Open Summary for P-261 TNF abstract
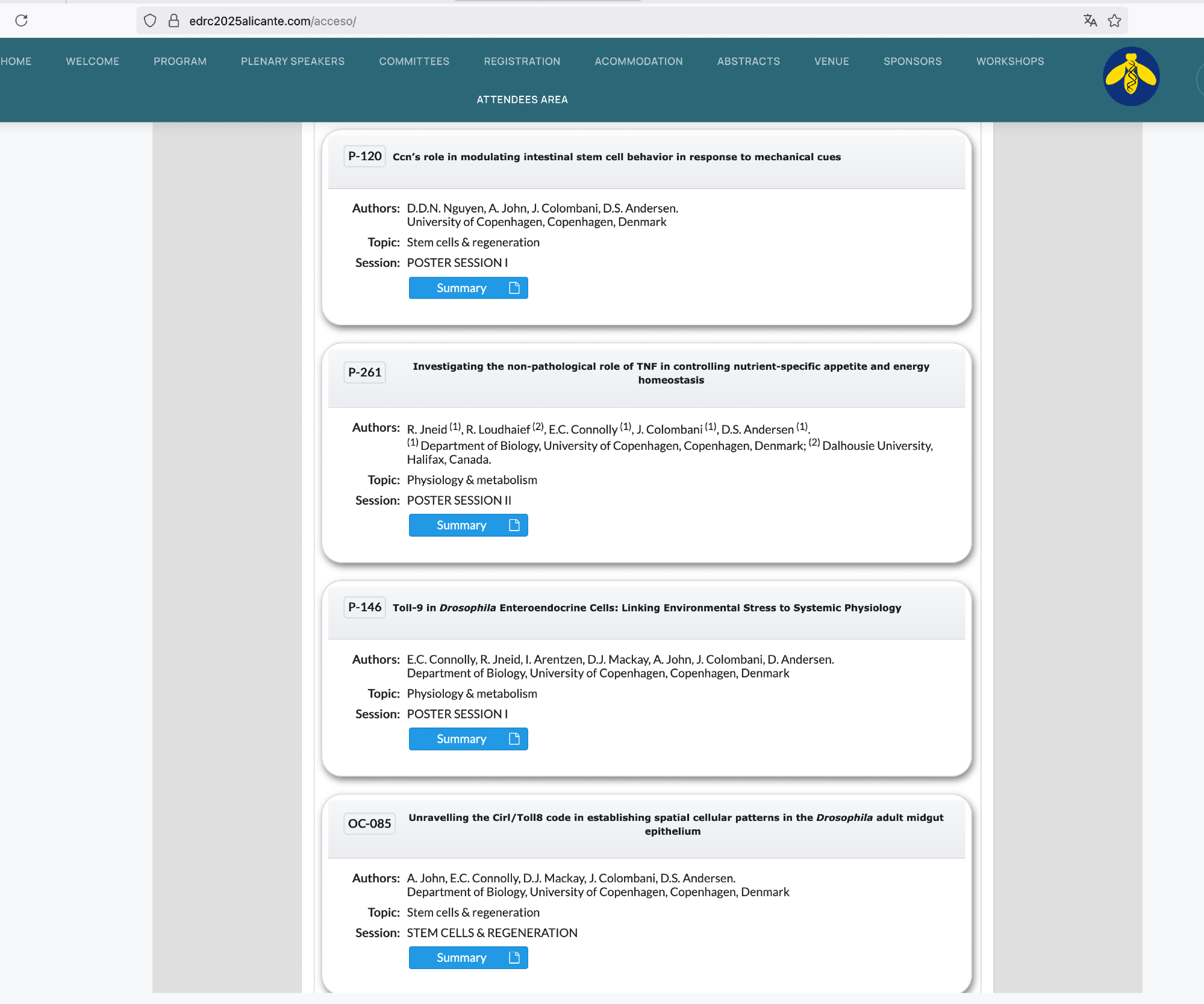 pyautogui.click(x=461, y=525)
